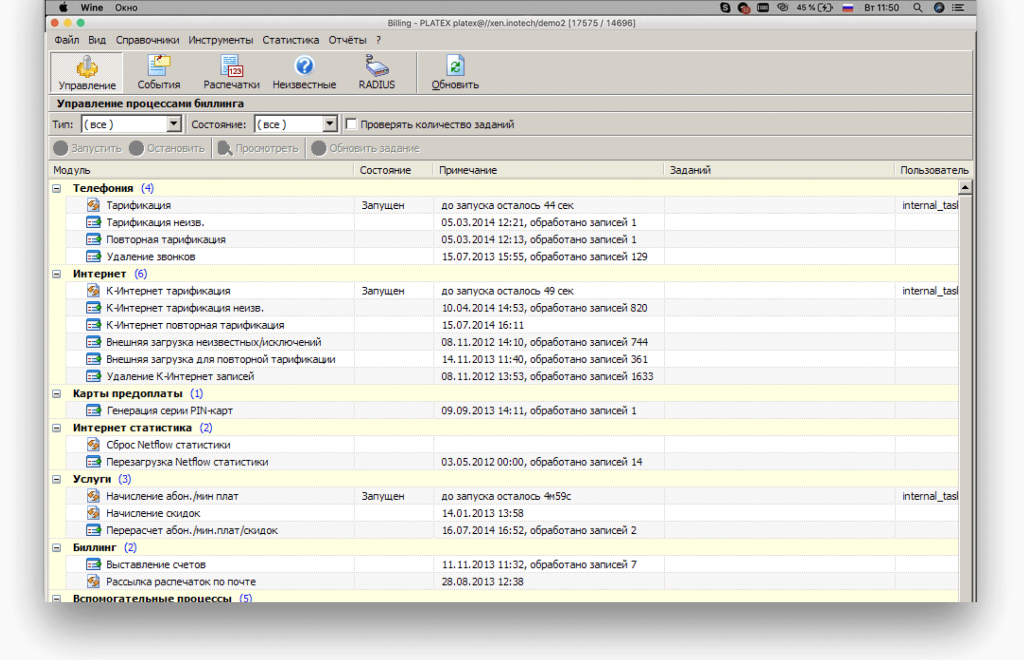1024x660 pixels.
Task: Click the icon beside Повторная тарификация
Action: click(x=93, y=239)
